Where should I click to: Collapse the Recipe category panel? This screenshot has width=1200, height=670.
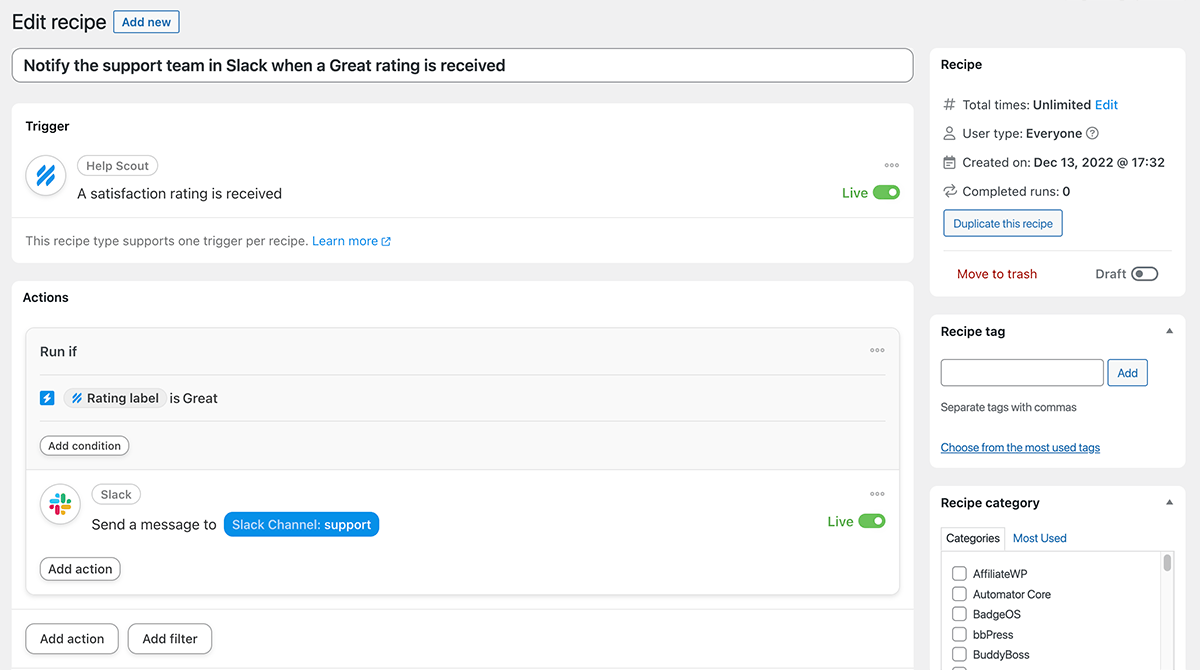tap(1170, 503)
